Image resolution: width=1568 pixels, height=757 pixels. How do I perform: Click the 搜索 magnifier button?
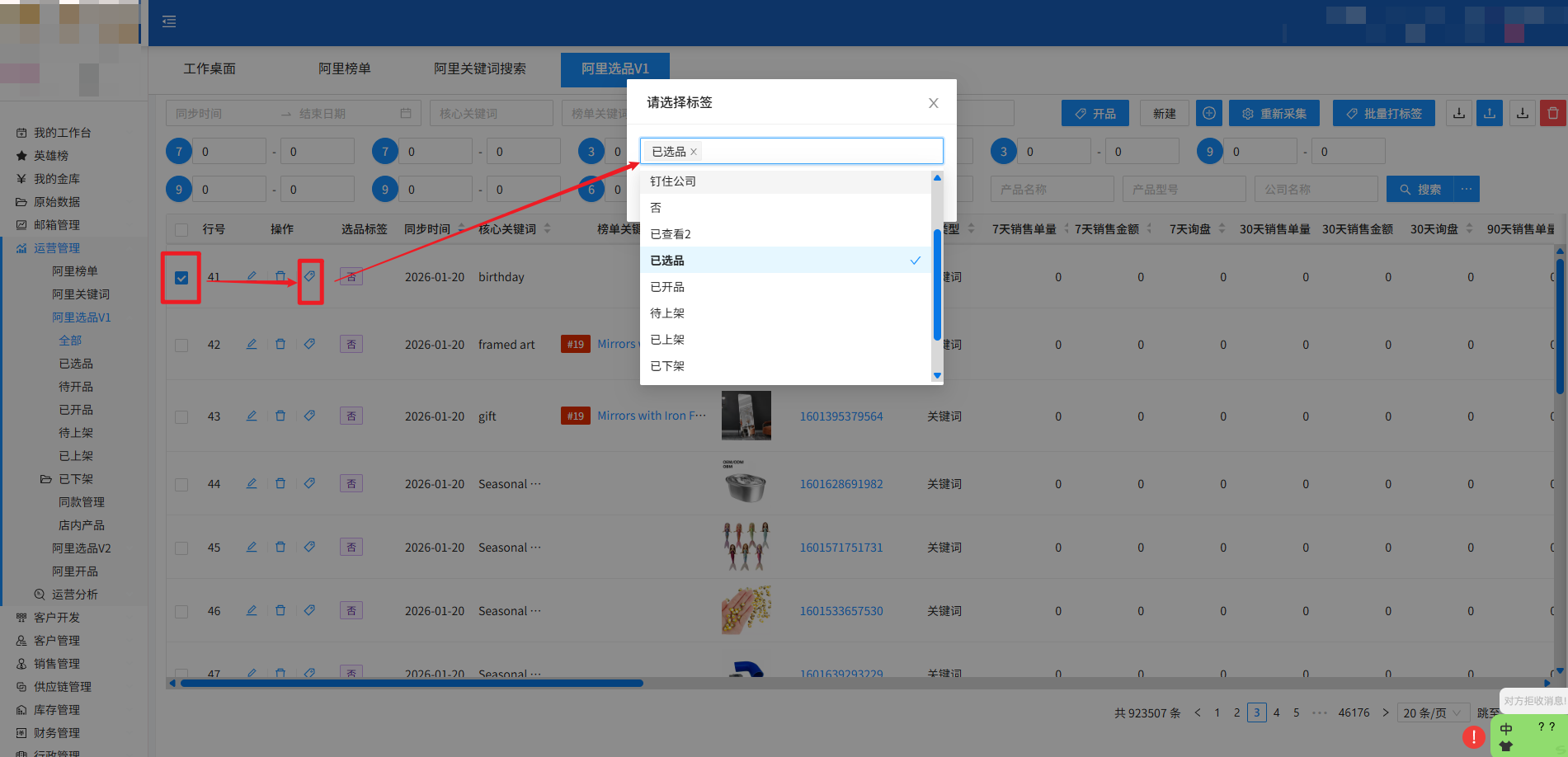click(1420, 189)
